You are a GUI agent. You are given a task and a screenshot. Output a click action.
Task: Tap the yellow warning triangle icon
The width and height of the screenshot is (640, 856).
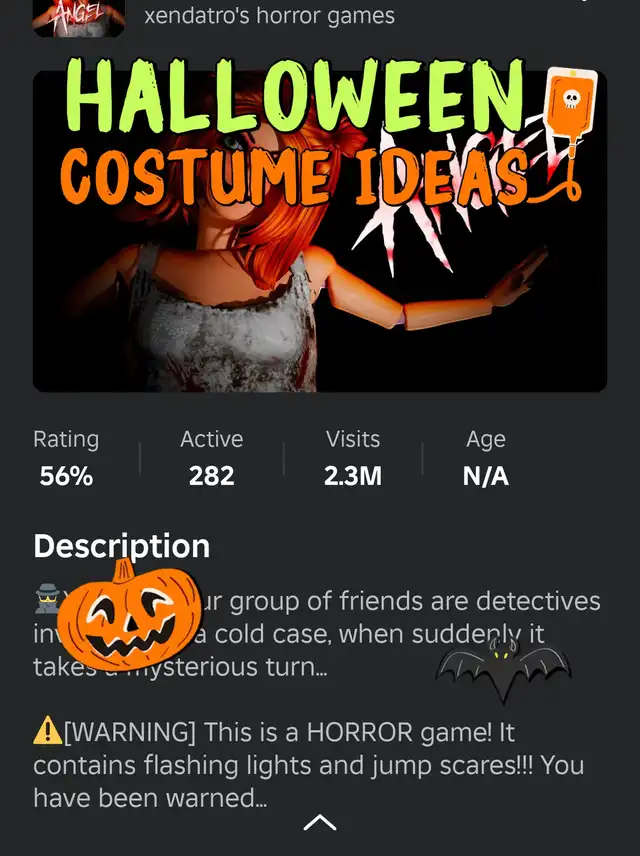click(48, 730)
